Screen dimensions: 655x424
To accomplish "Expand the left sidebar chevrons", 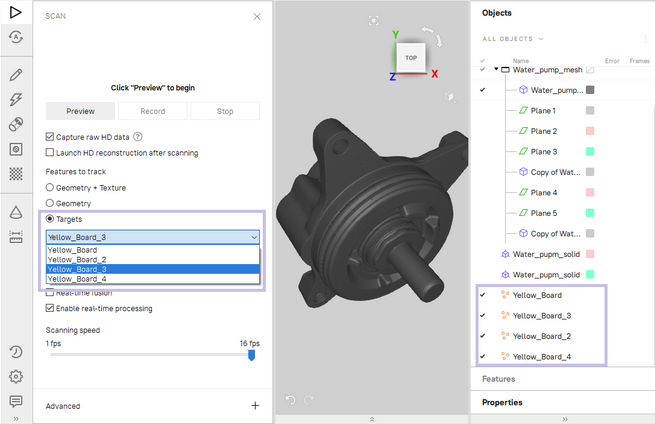I will click(15, 419).
